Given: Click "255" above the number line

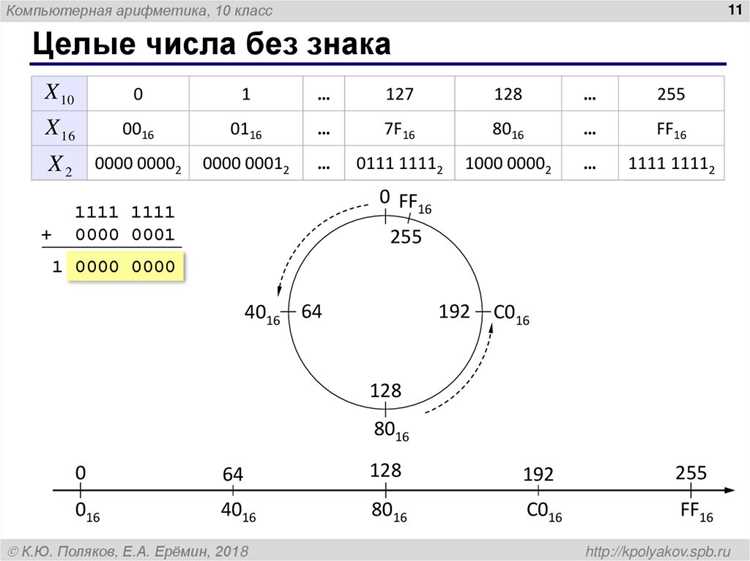Looking at the screenshot, I should tap(691, 473).
